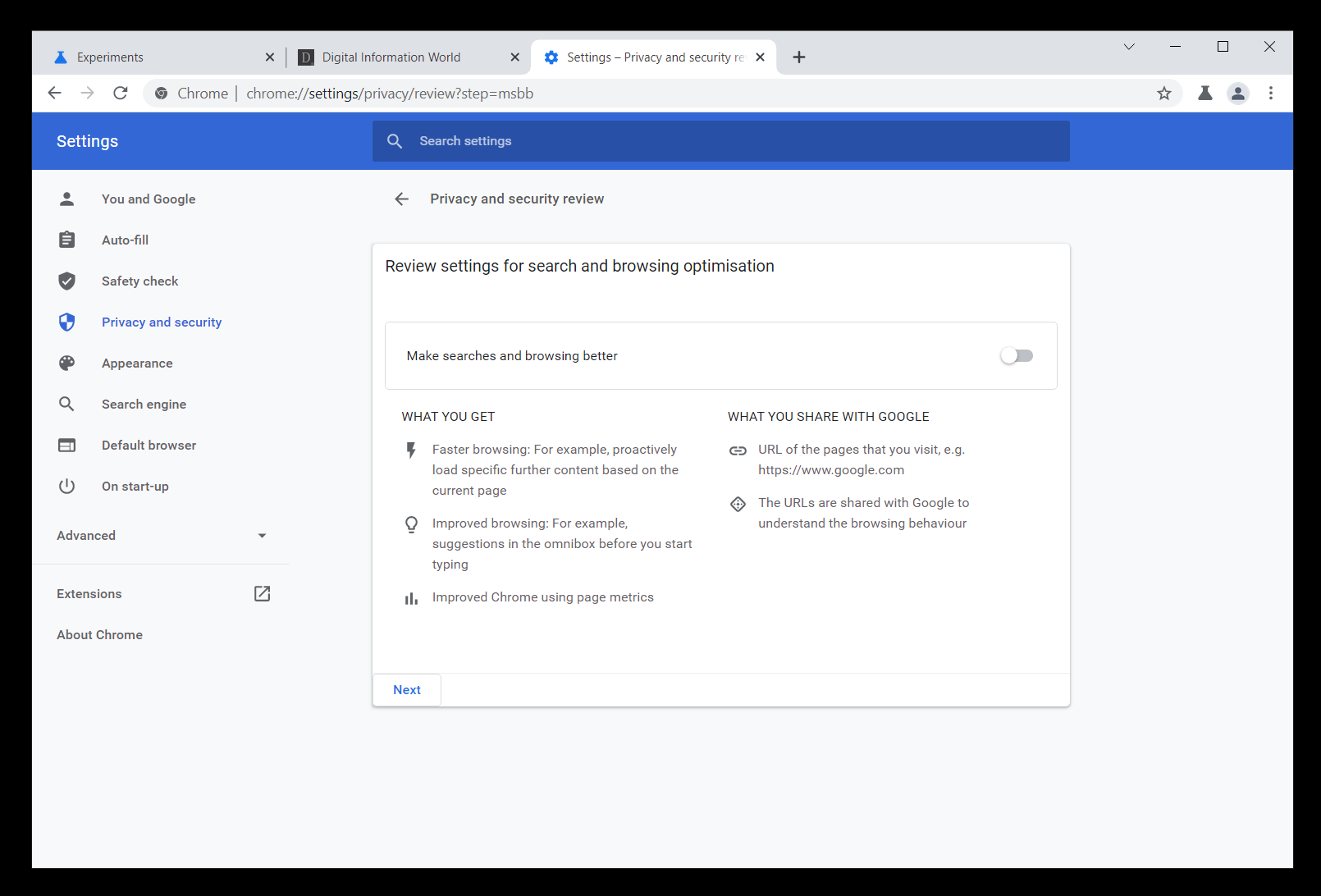Click the magnifier icon for Search engine
The image size is (1321, 896).
pos(67,404)
